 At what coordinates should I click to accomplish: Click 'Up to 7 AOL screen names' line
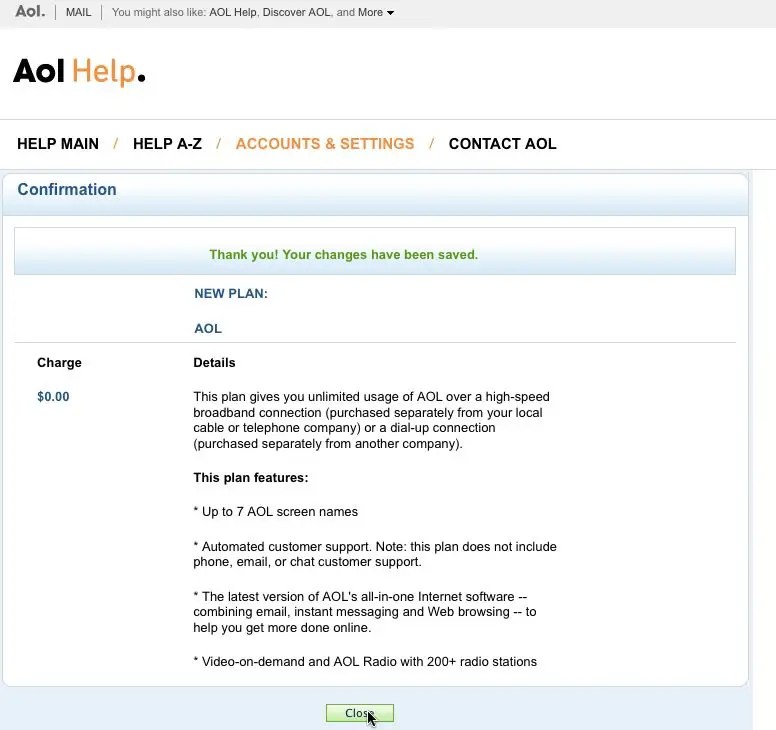pyautogui.click(x=276, y=512)
